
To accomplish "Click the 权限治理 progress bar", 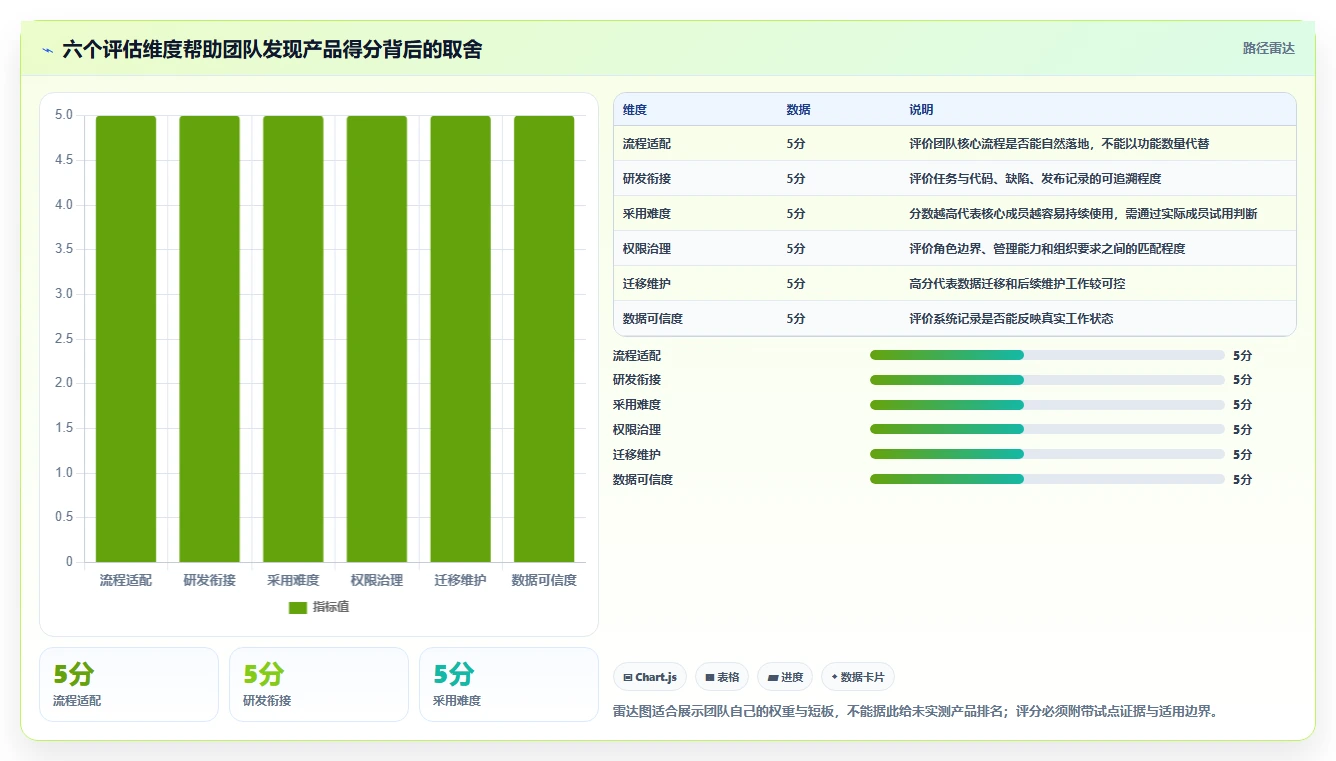I will (1047, 429).
